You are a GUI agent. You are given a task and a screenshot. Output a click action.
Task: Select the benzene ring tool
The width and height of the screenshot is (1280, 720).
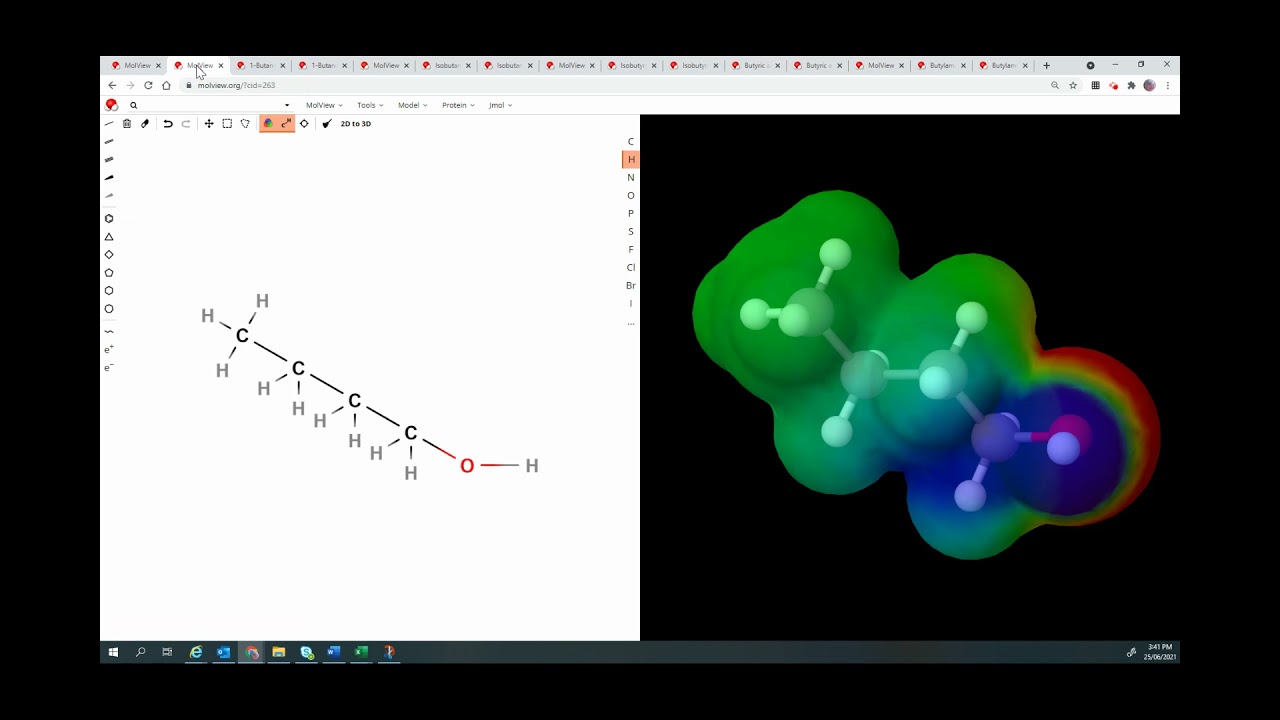pyautogui.click(x=109, y=218)
